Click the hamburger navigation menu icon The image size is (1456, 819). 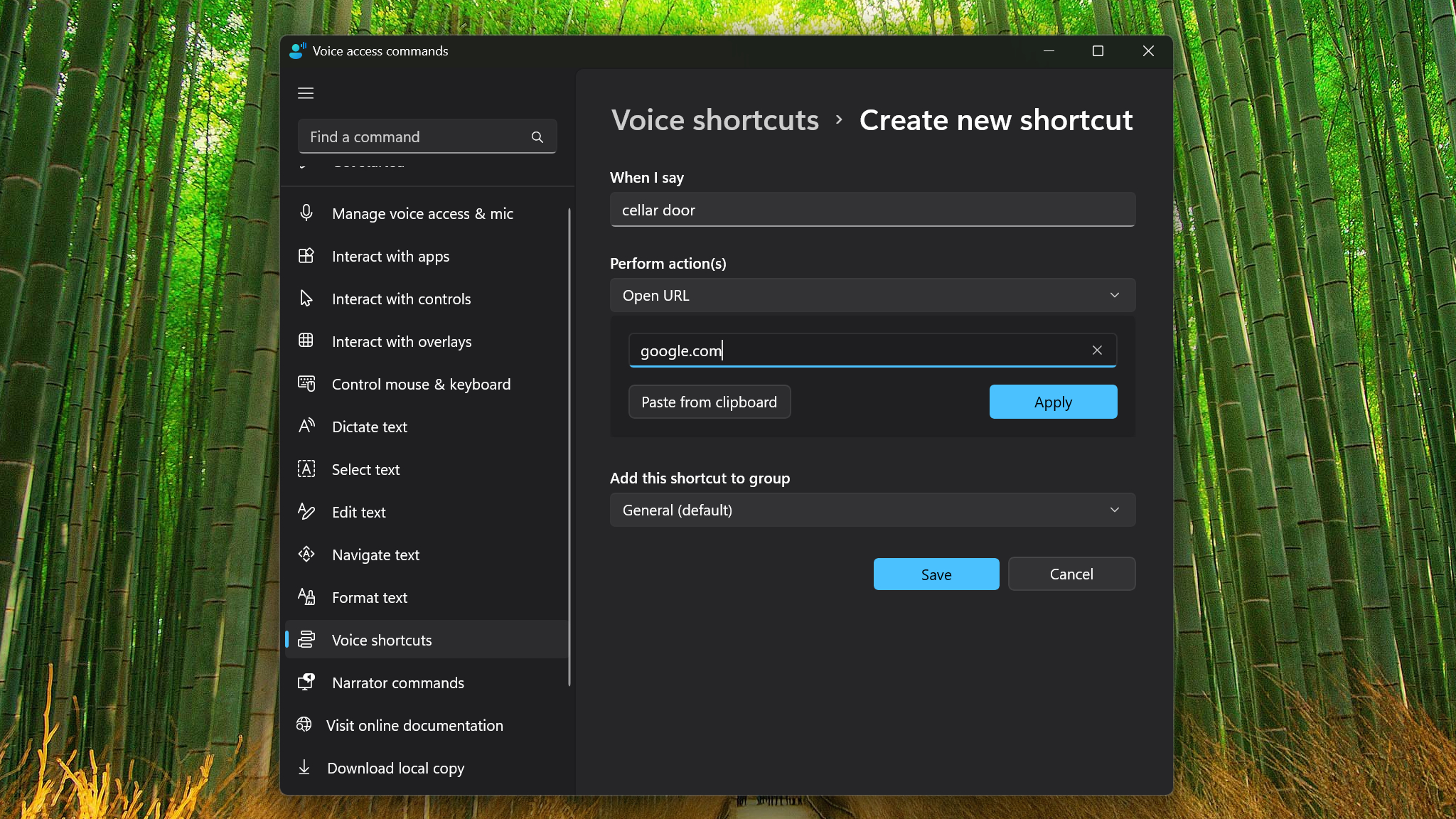point(306,93)
